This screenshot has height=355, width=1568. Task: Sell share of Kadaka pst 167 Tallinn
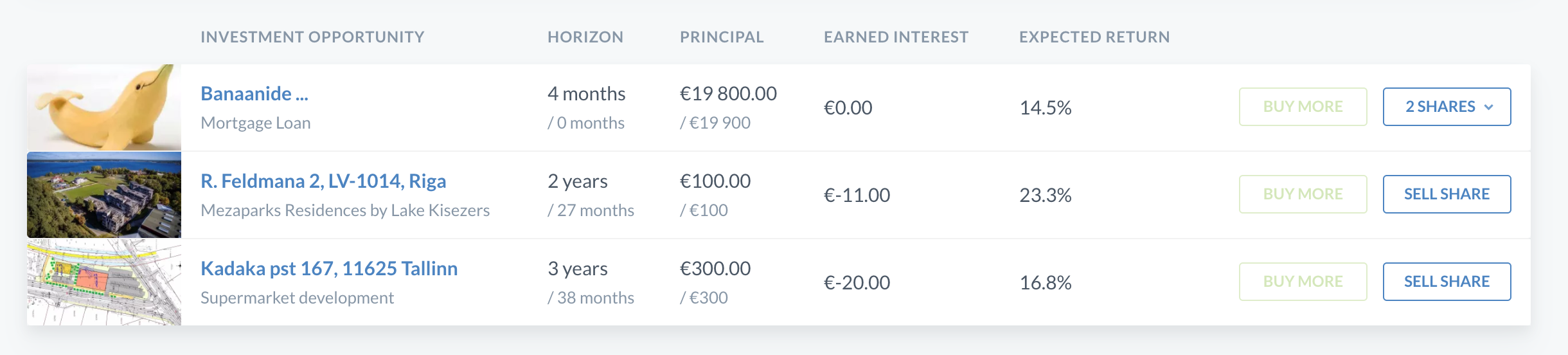click(x=1447, y=282)
